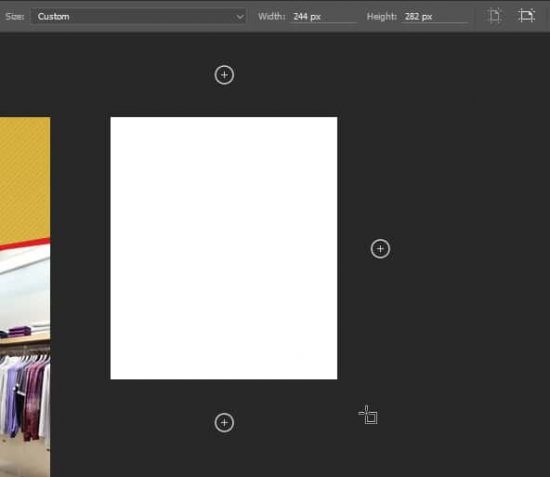Add new artboard below the white artboard
The width and height of the screenshot is (550, 477).
(x=224, y=423)
